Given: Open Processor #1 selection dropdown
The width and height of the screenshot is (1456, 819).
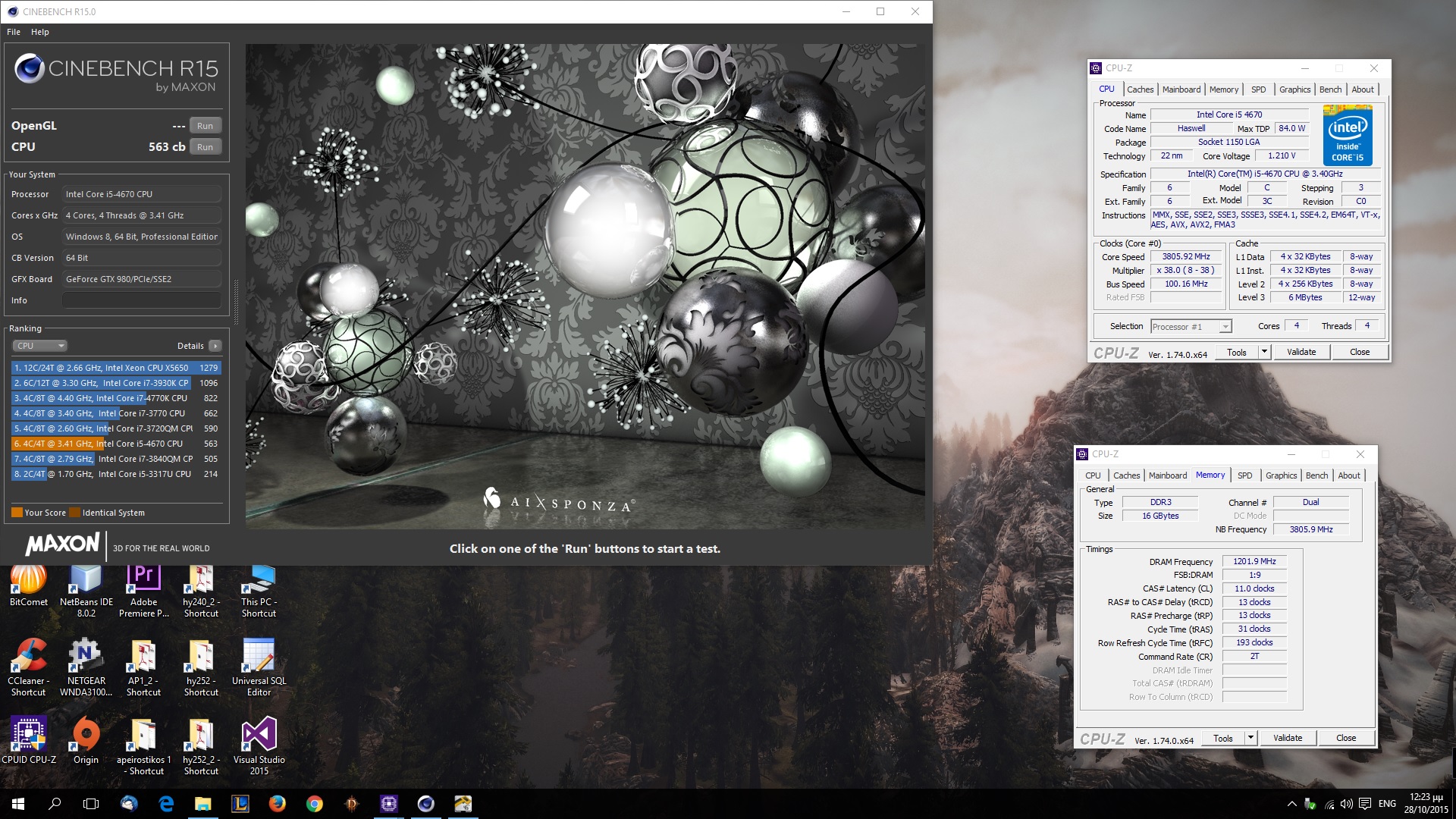Looking at the screenshot, I should click(1191, 327).
